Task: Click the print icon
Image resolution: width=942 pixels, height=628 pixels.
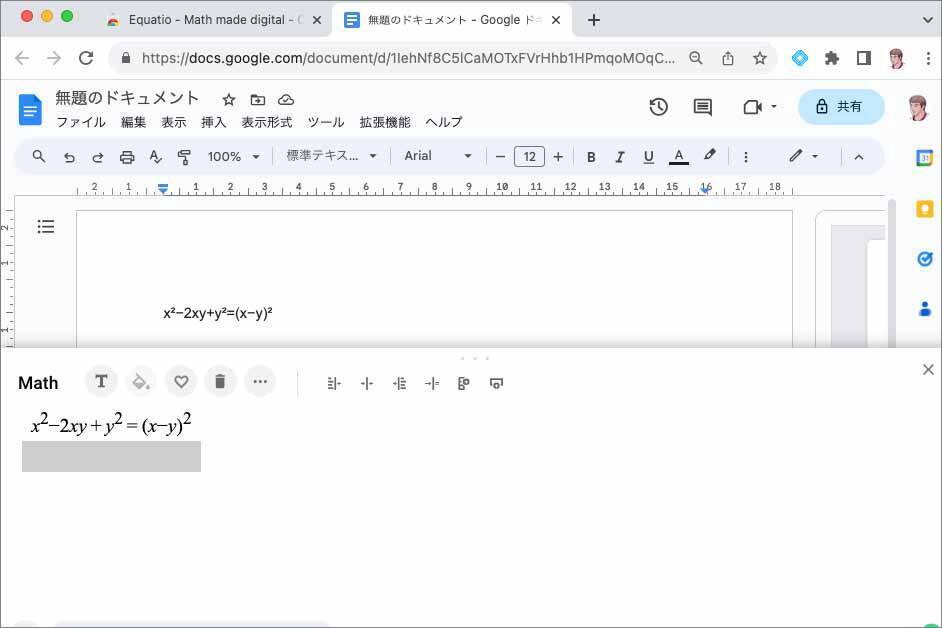Action: (x=127, y=157)
